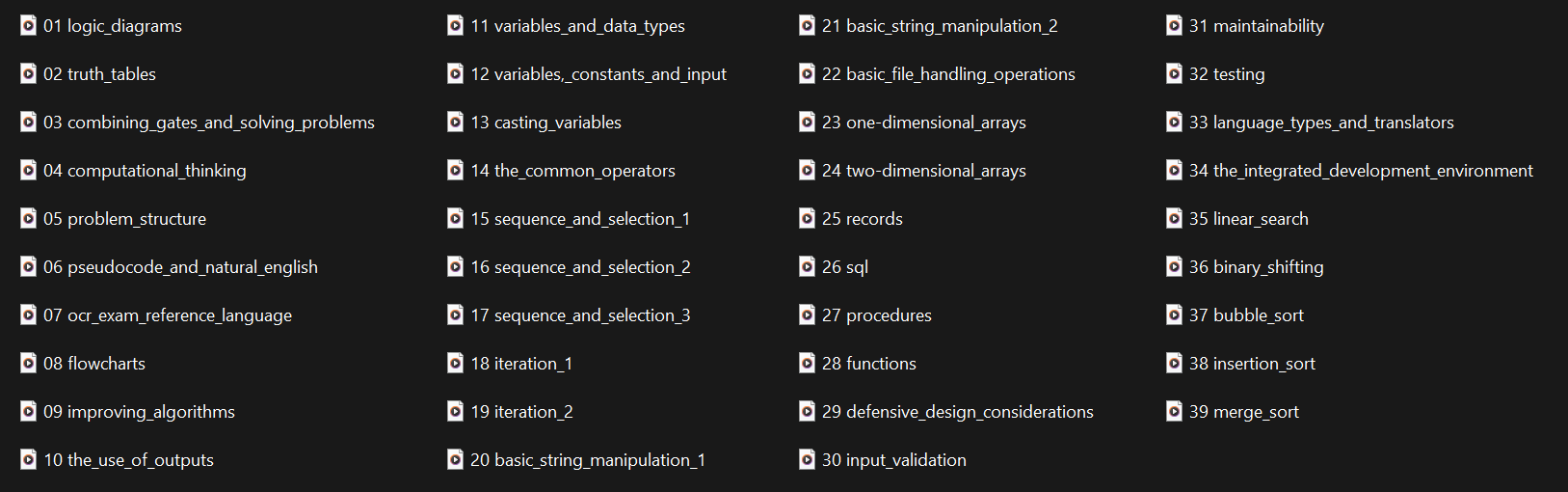
Task: Click the video icon beside 01 logic_diagrams
Action: (28, 25)
